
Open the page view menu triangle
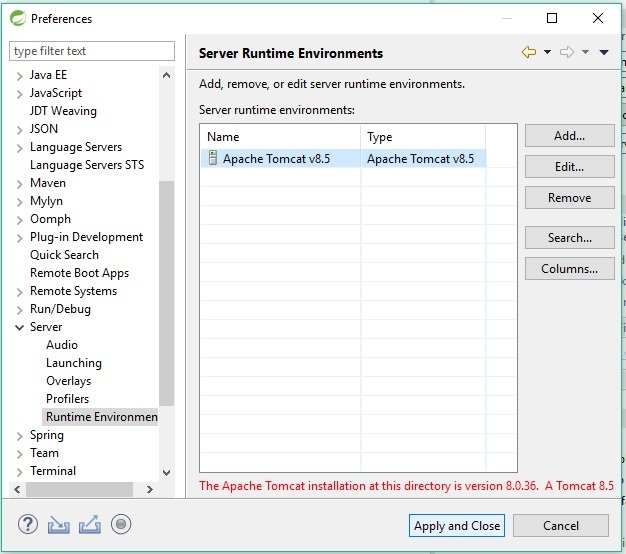[604, 52]
